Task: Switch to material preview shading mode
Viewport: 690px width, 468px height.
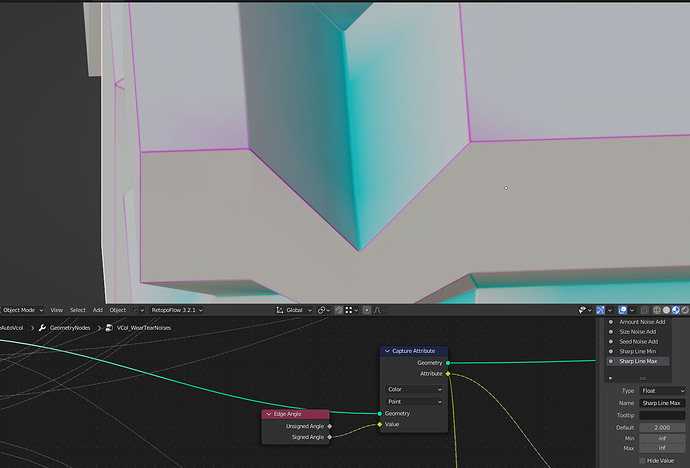Action: 675,310
